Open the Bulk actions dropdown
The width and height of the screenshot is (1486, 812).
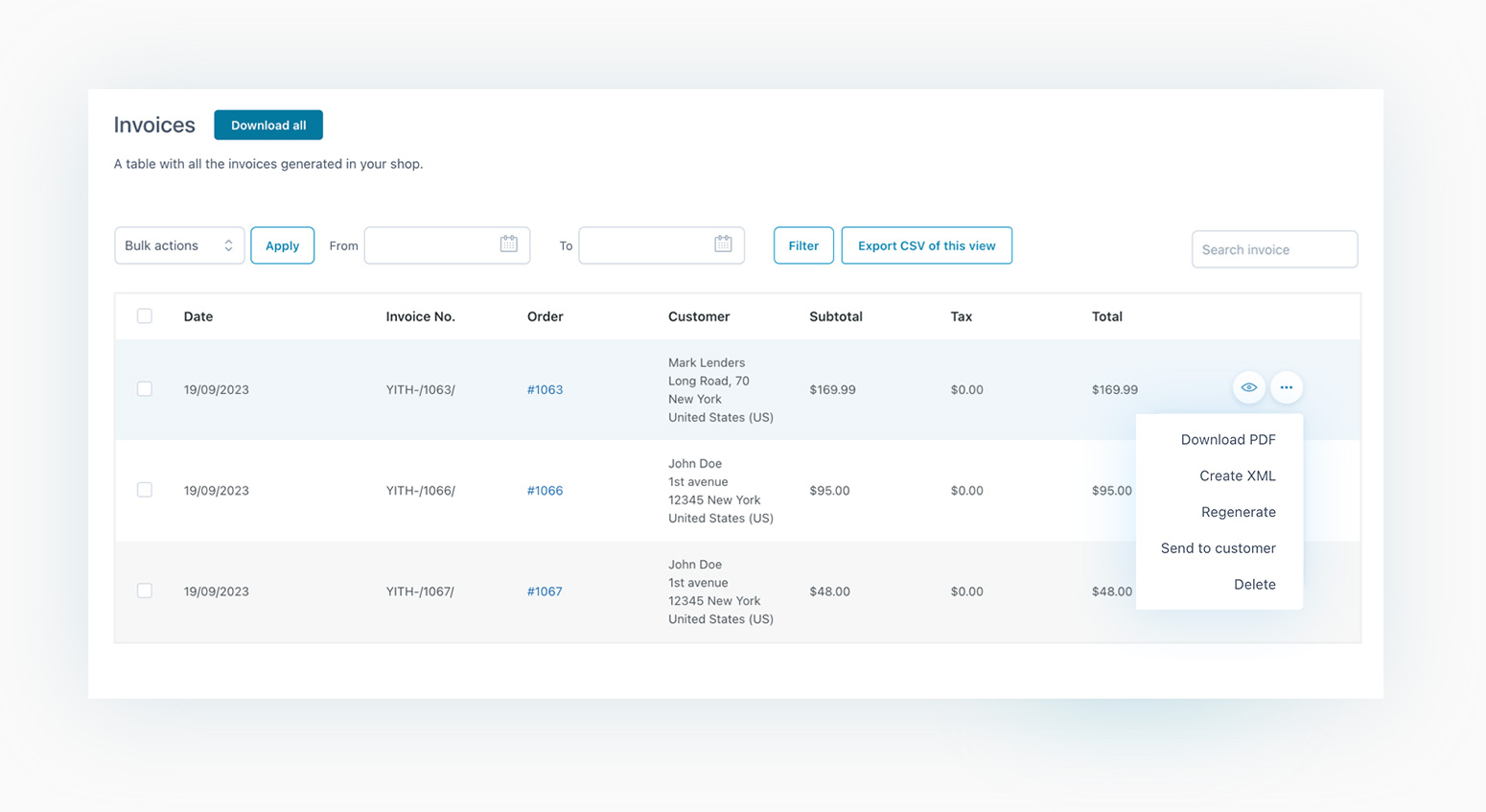(179, 245)
